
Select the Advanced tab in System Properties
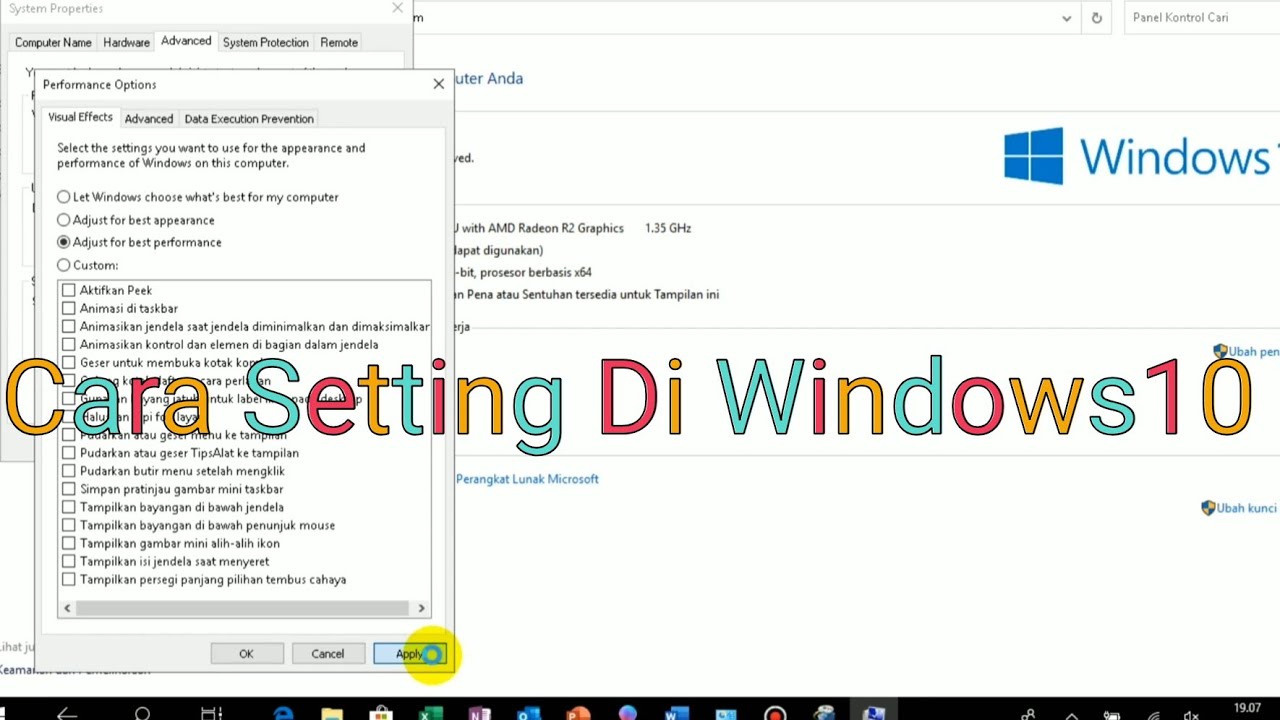(x=186, y=41)
